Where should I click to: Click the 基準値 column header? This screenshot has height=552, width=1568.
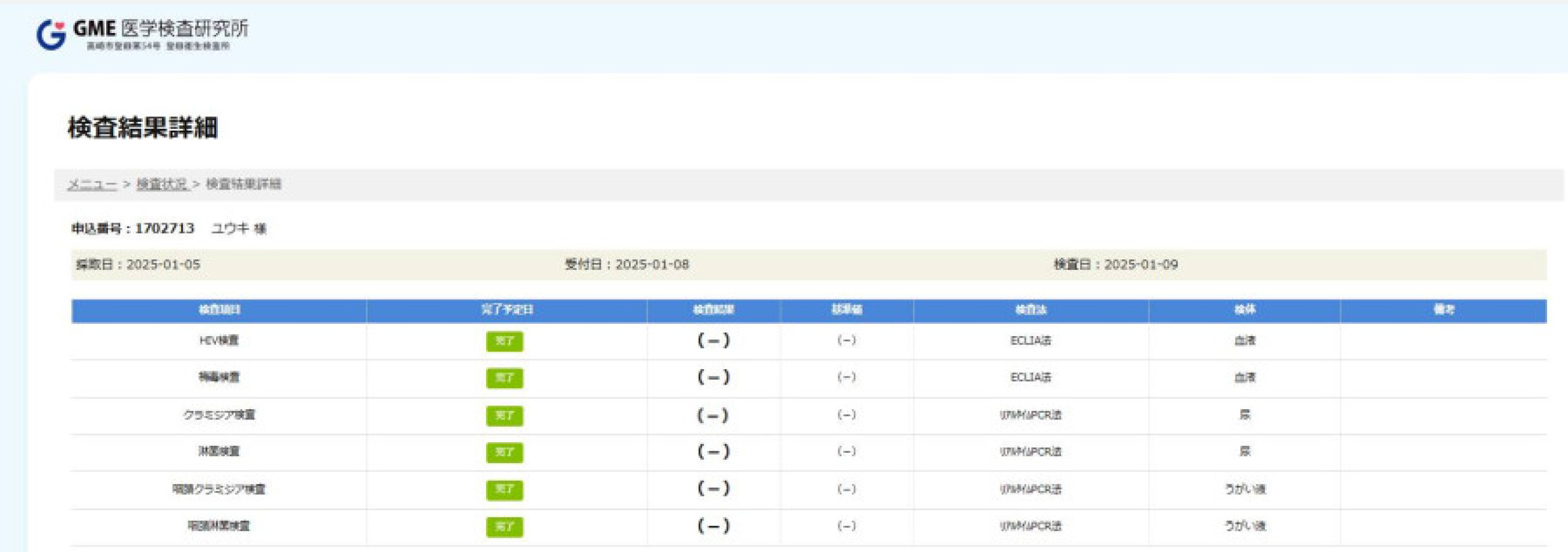point(847,310)
